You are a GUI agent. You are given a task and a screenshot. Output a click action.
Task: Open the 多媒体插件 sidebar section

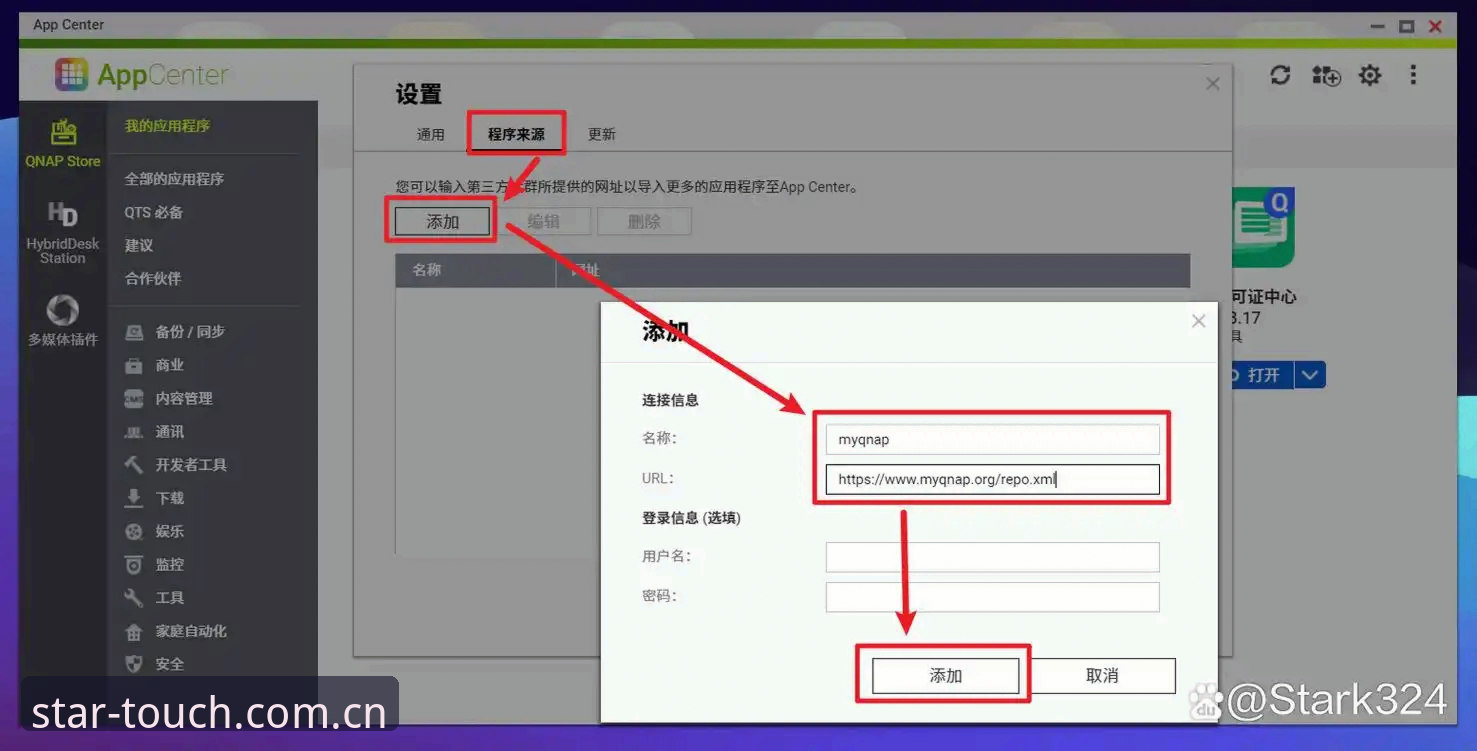click(x=63, y=320)
